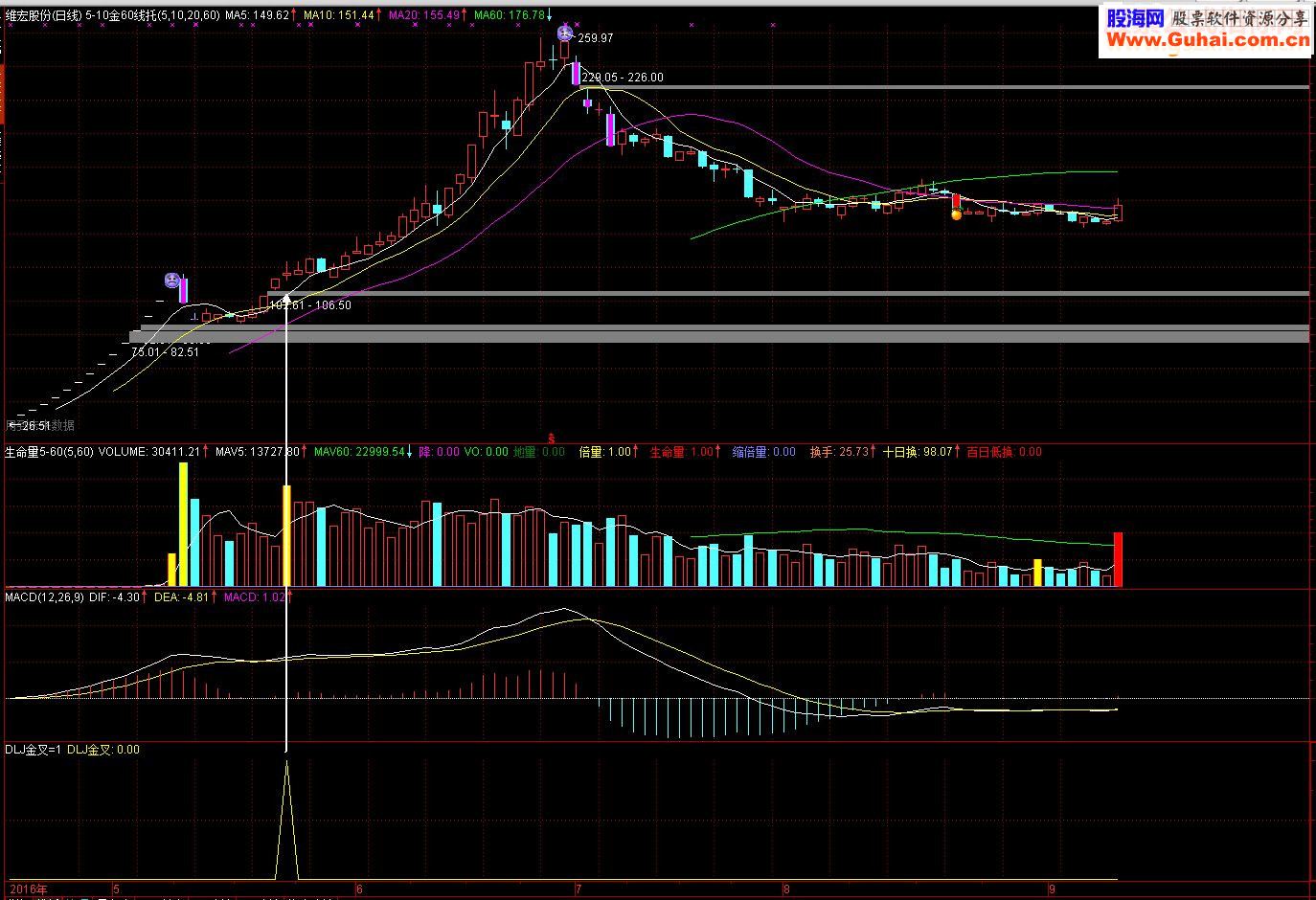
Task: Click the yellow DLJ golden cross spike
Action: (x=286, y=821)
